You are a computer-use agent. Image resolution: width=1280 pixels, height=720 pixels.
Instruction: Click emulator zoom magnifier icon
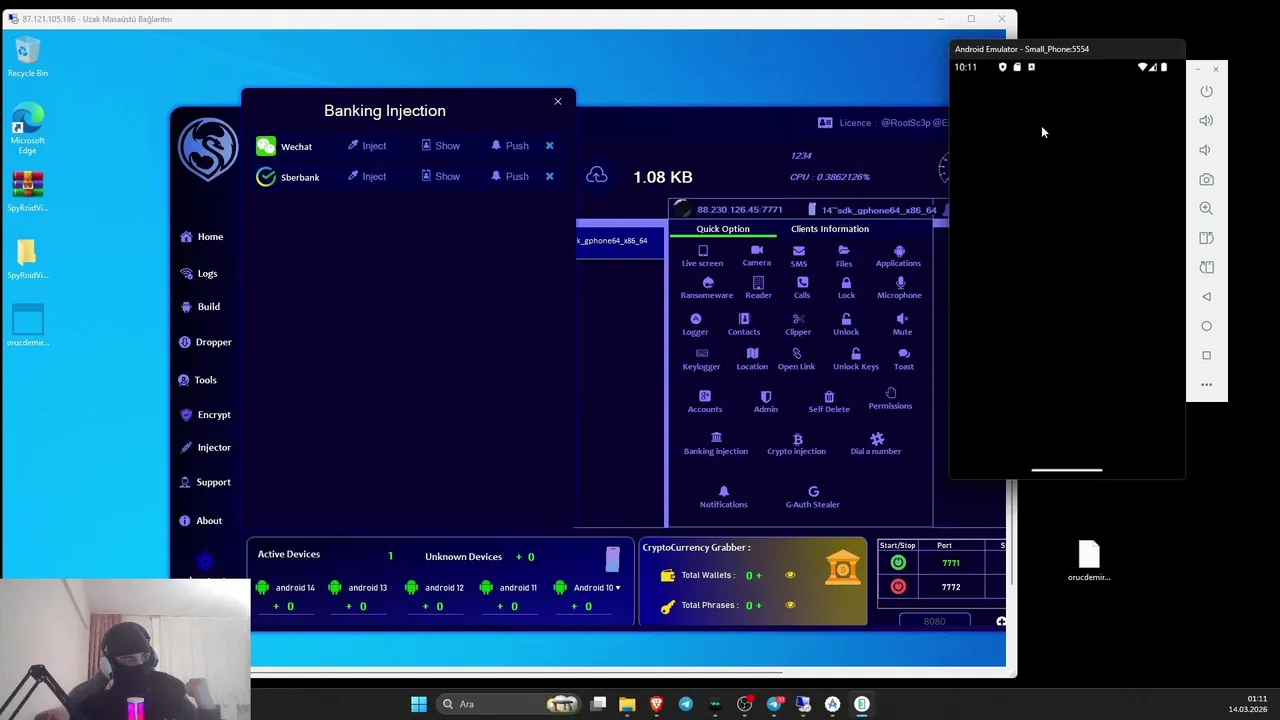[1206, 208]
